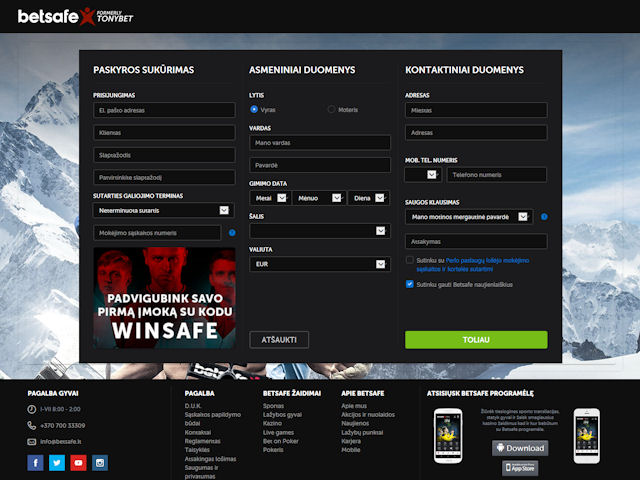Click the Klientas username field
The image size is (640, 480).
164,133
